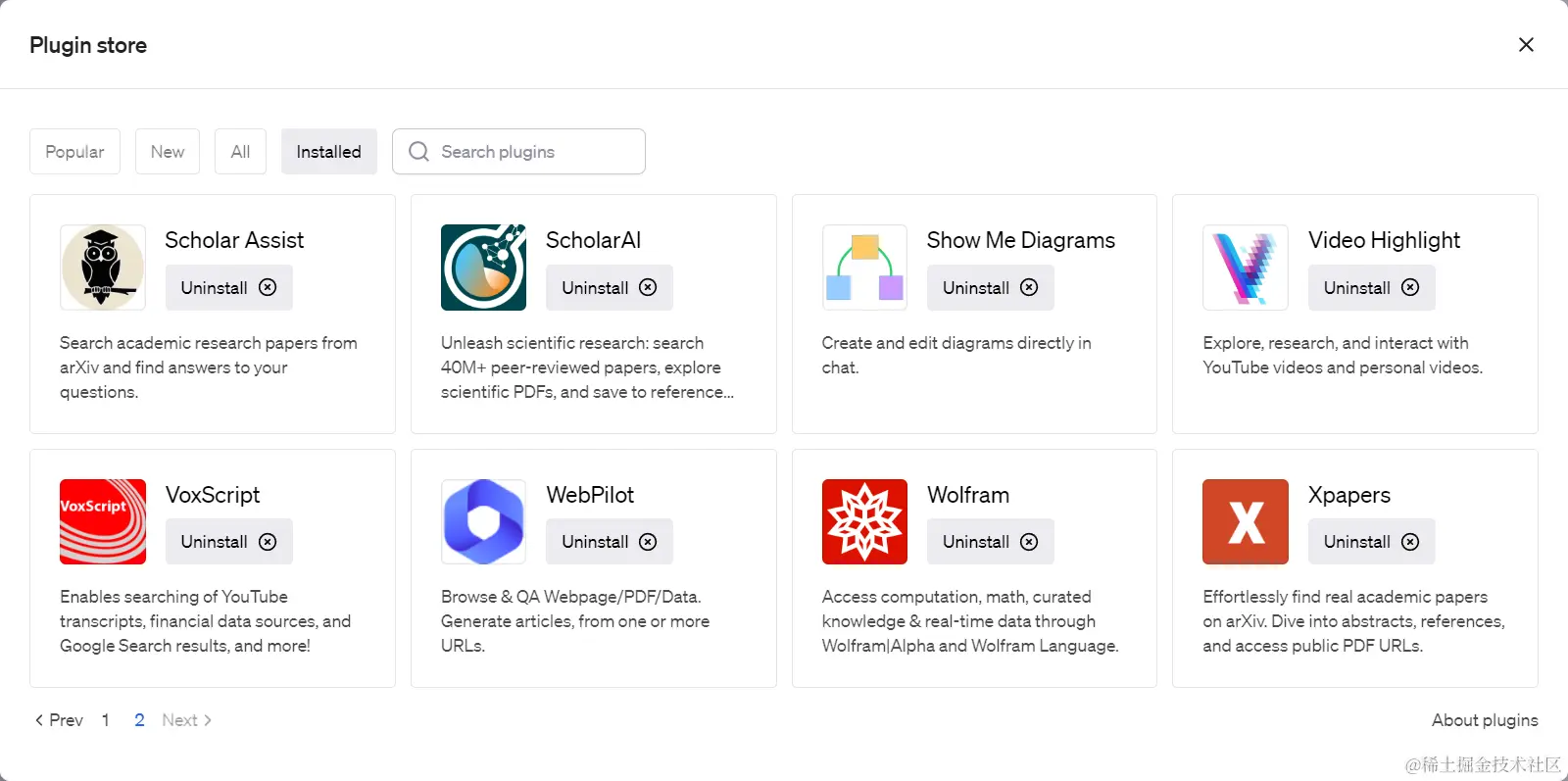
Task: Click the VoxScript red logo
Action: (103, 521)
